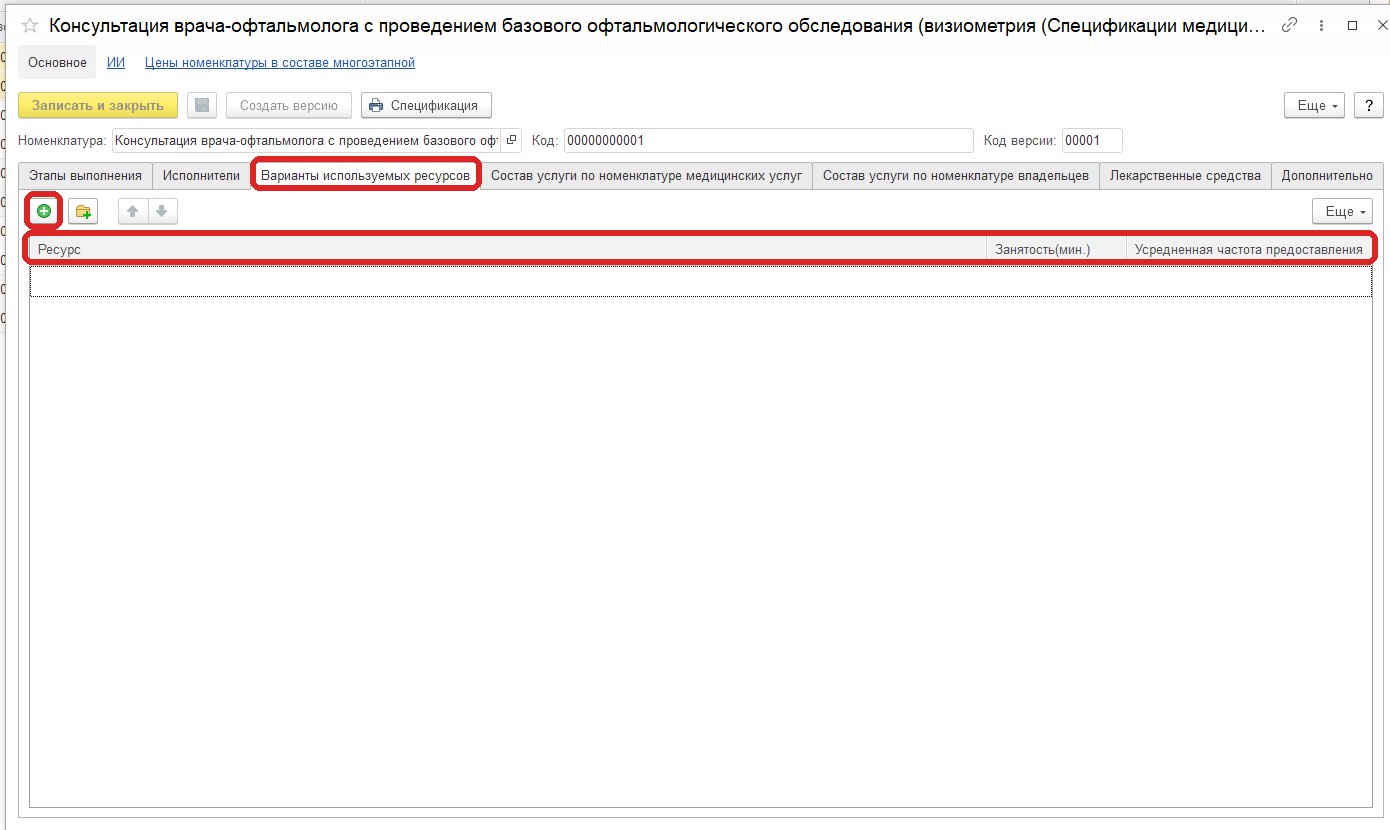Add a new resource row with green plus
The width and height of the screenshot is (1390, 830).
coord(44,211)
